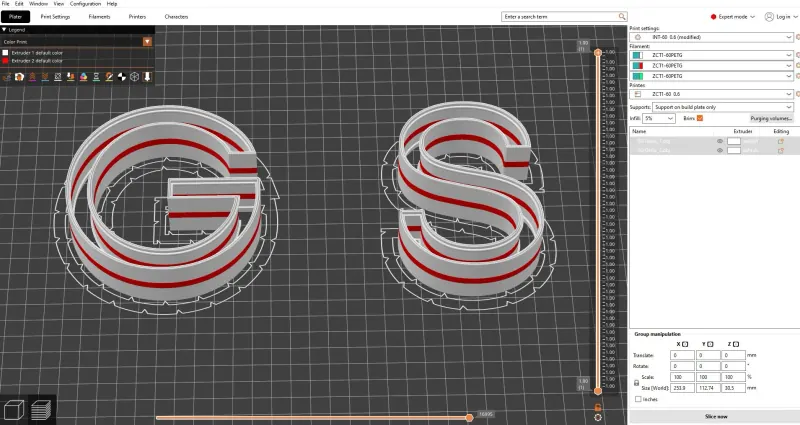The width and height of the screenshot is (800, 425).
Task: Toggle eye visibility of first listed object
Action: coord(720,141)
